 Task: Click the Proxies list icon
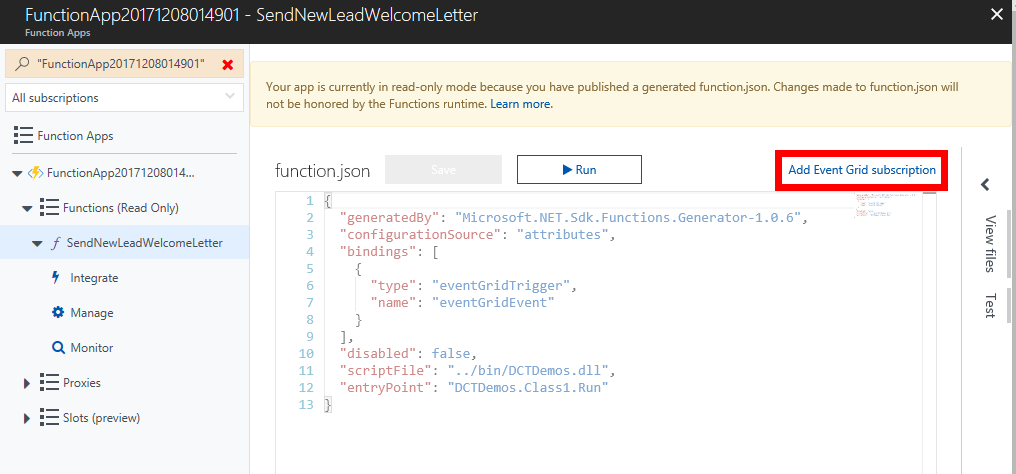[48, 383]
